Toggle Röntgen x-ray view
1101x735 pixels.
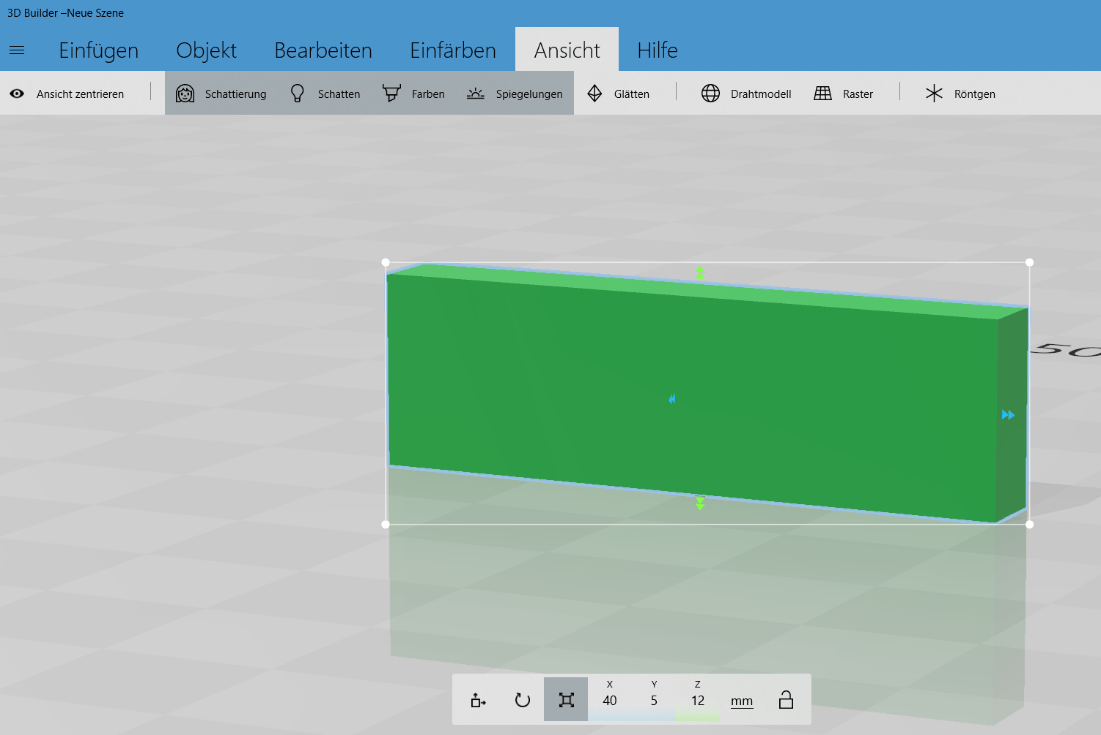point(960,93)
